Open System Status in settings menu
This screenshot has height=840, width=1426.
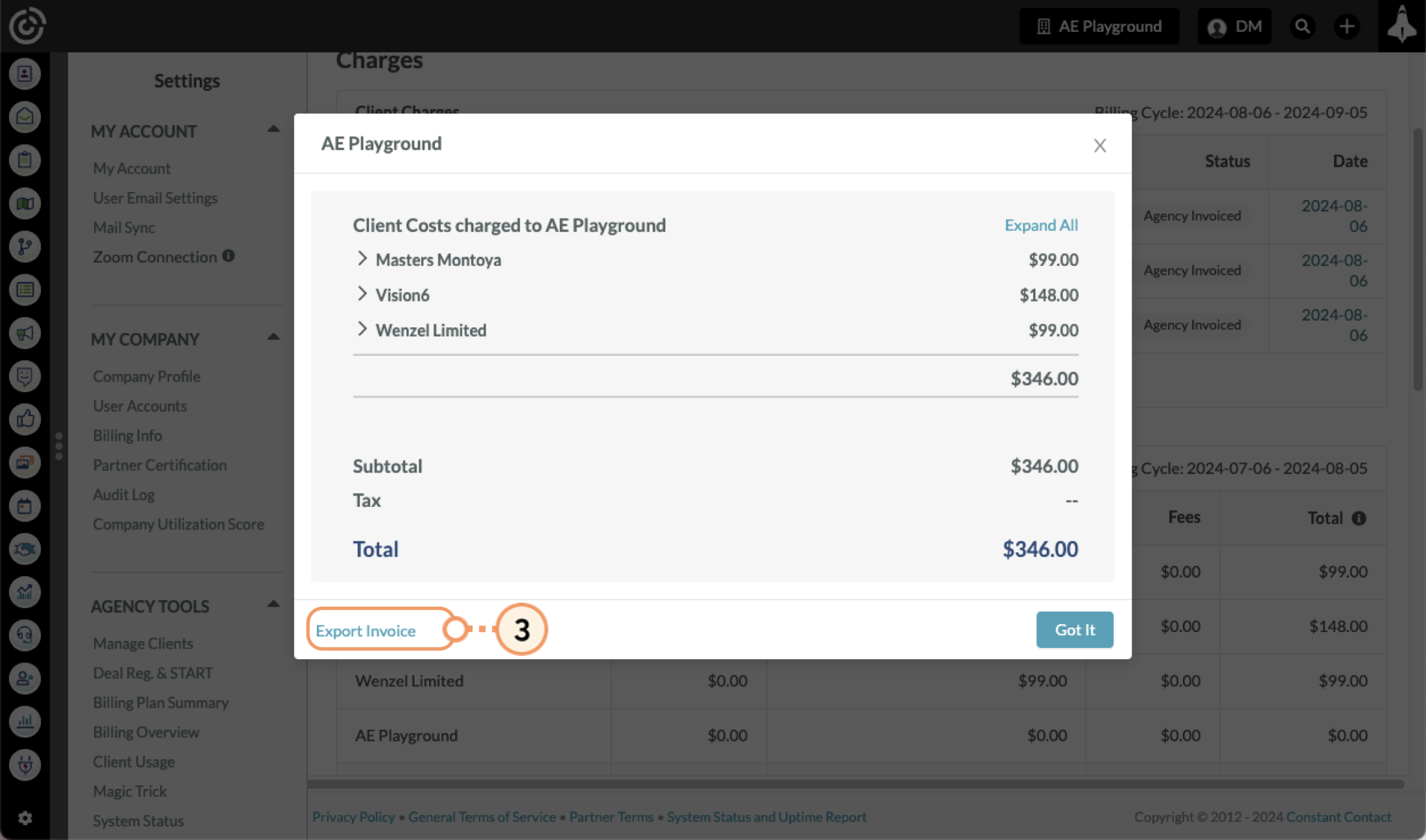(139, 821)
